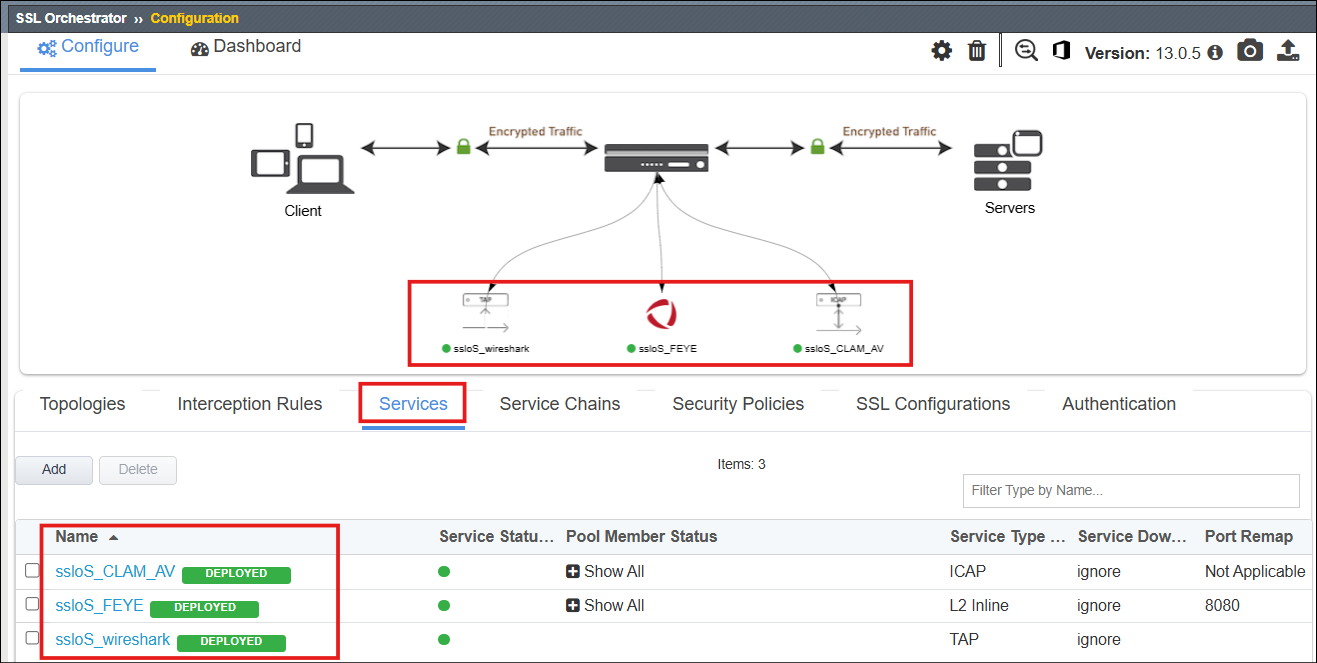Open the ssloS_FEYE service link
Screen dimensions: 1317x663
(x=99, y=605)
